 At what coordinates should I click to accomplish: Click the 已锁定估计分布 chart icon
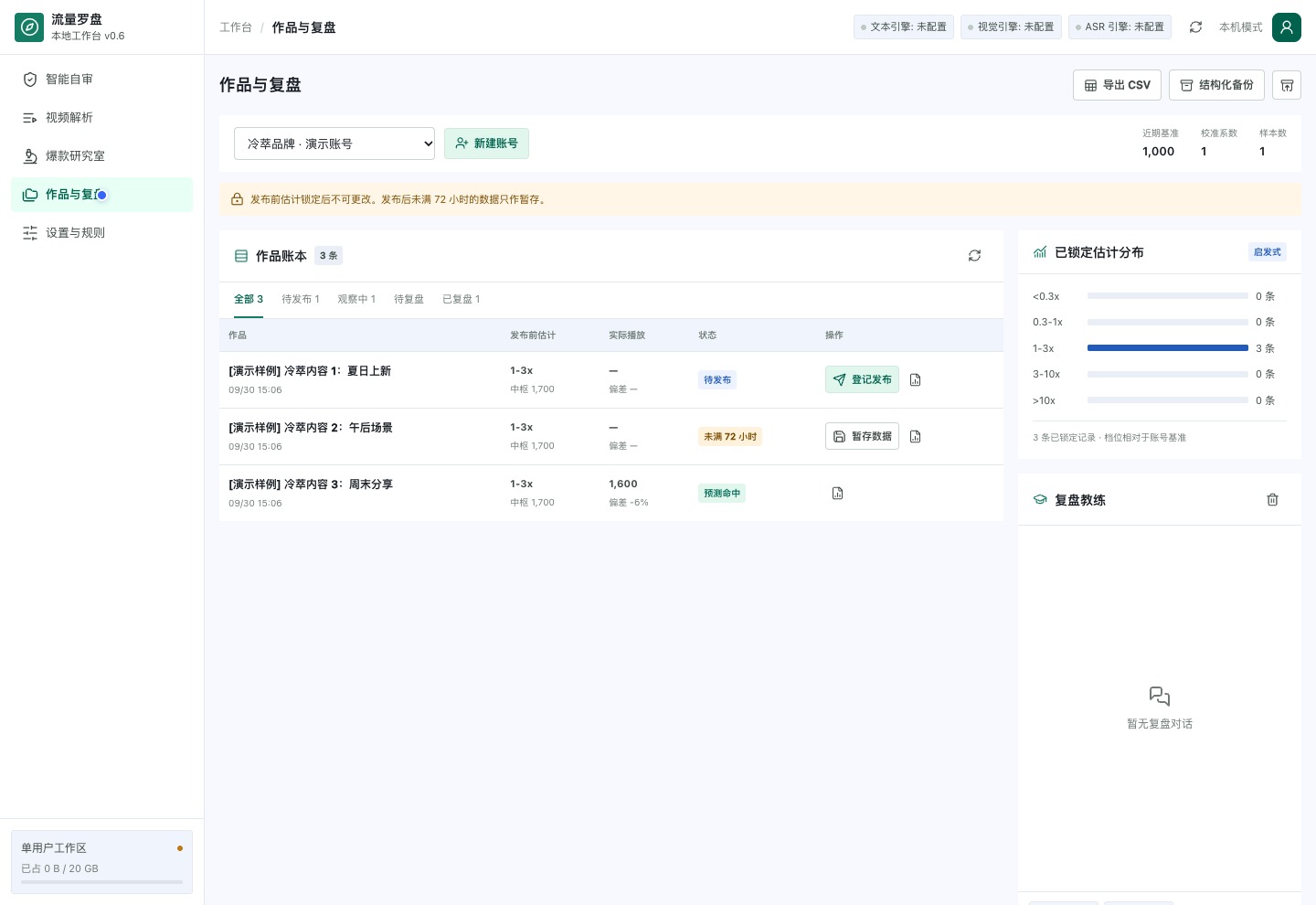pos(1040,252)
